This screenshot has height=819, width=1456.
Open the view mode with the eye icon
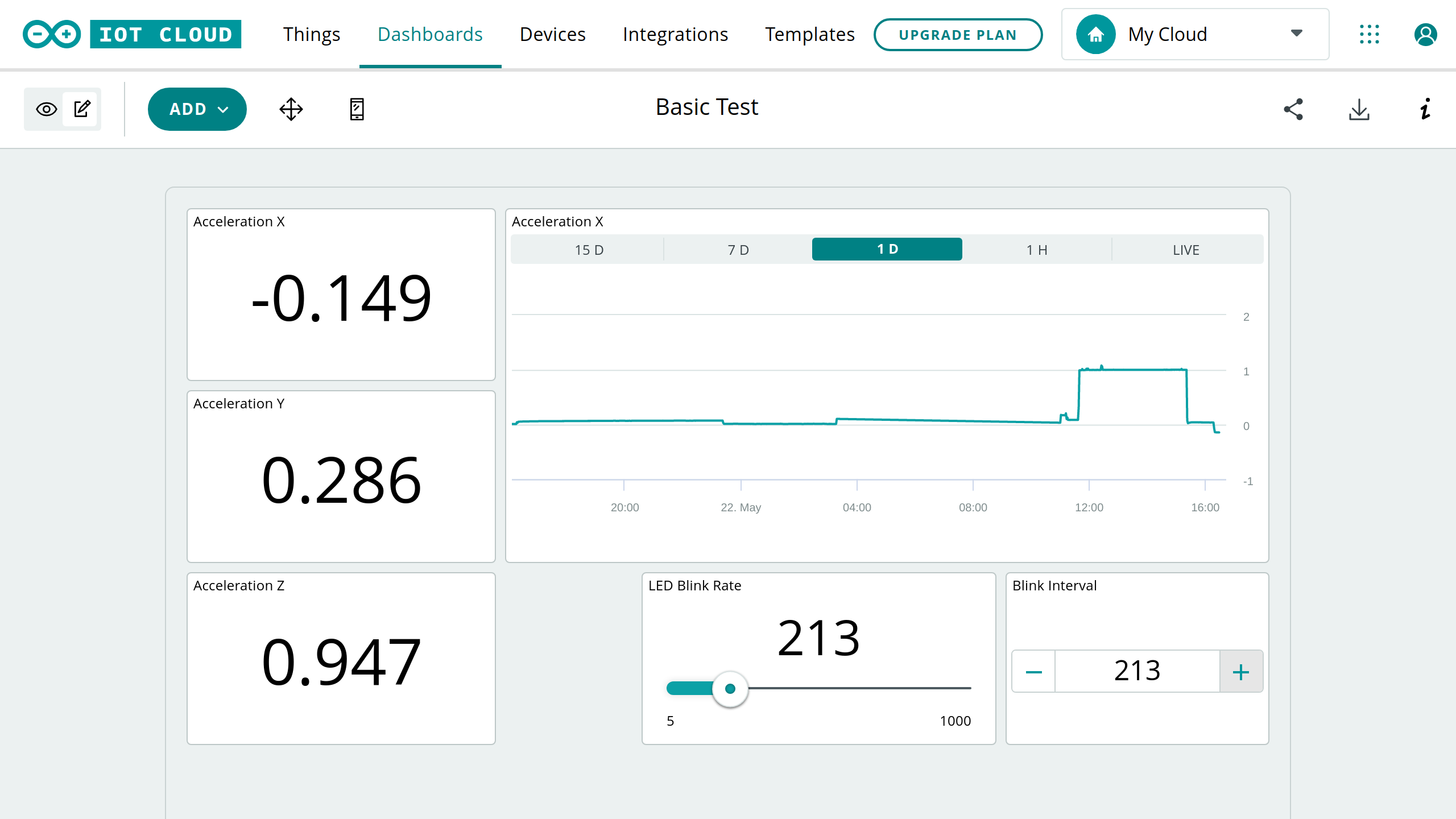[x=46, y=109]
